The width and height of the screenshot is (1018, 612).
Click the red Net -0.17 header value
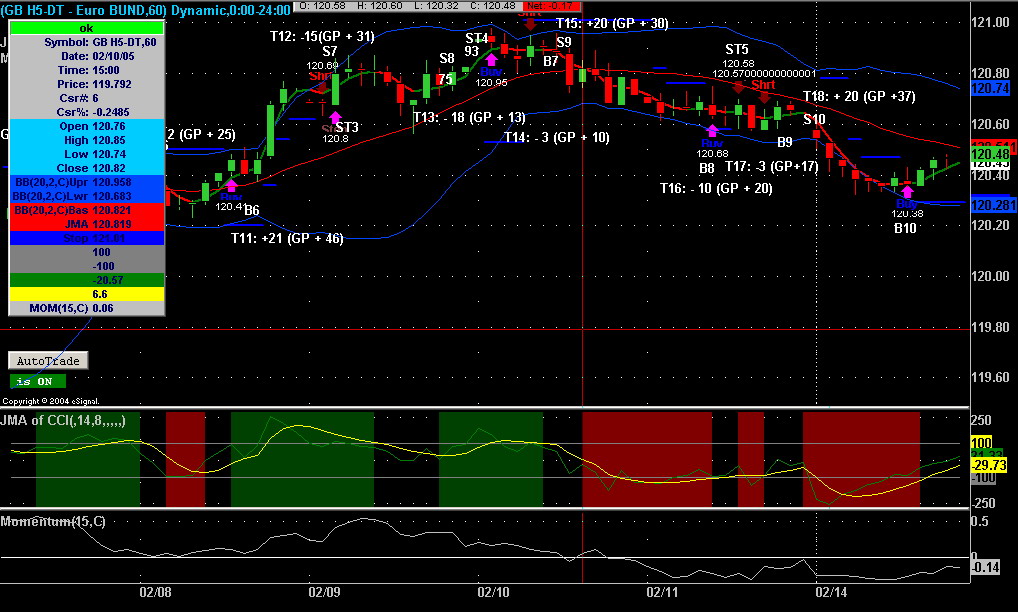pos(551,5)
